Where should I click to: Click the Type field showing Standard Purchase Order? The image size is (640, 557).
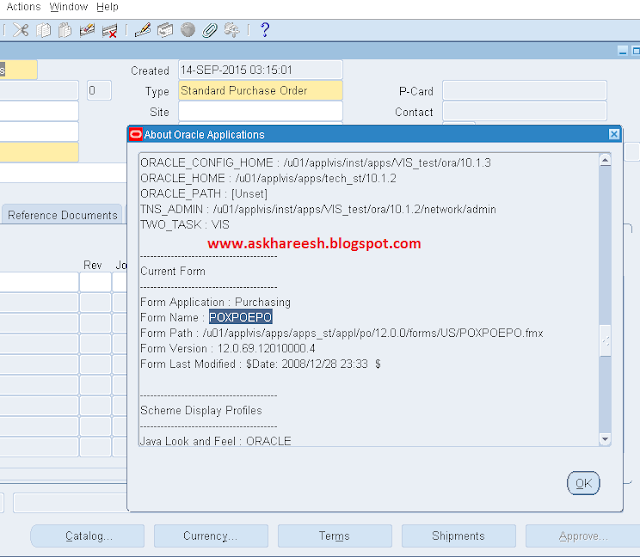point(260,91)
